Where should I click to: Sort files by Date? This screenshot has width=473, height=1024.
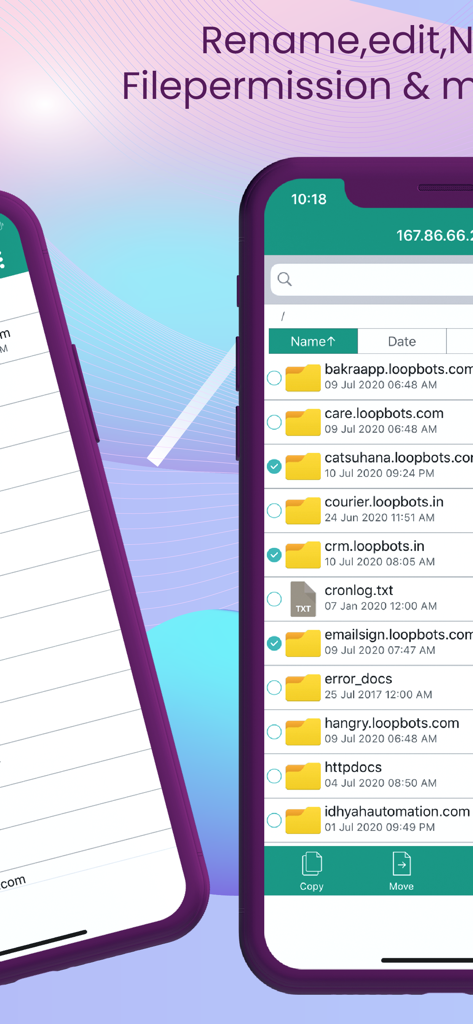click(402, 341)
